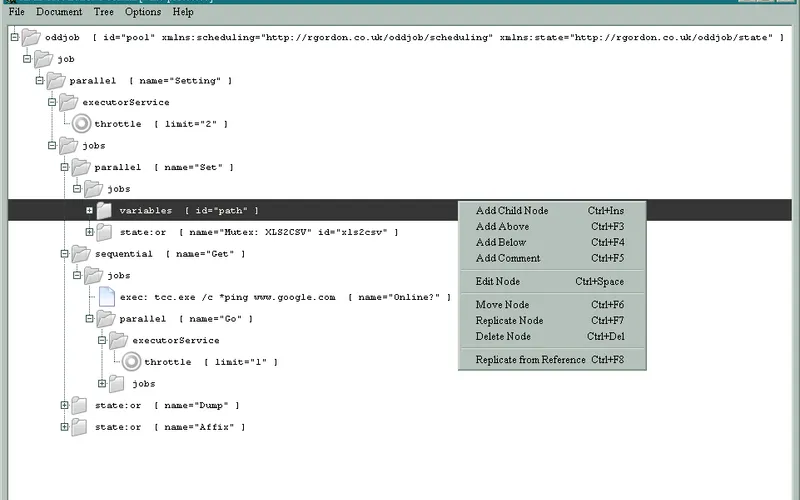Screen dimensions: 800x500
Task: Expand the state:or Dump node
Action: coord(64,405)
